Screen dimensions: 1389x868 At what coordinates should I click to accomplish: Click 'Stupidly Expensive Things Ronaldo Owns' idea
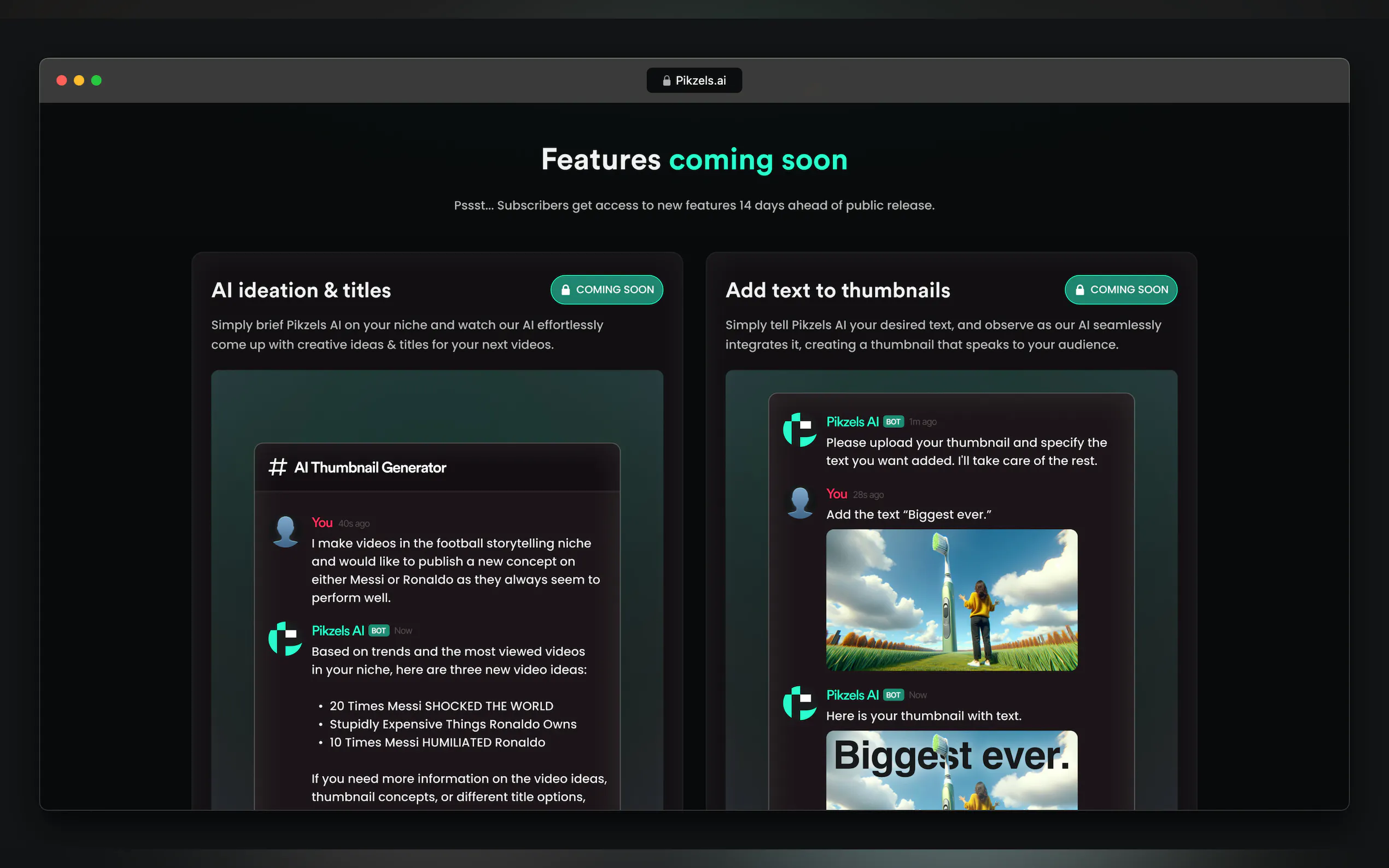452,724
